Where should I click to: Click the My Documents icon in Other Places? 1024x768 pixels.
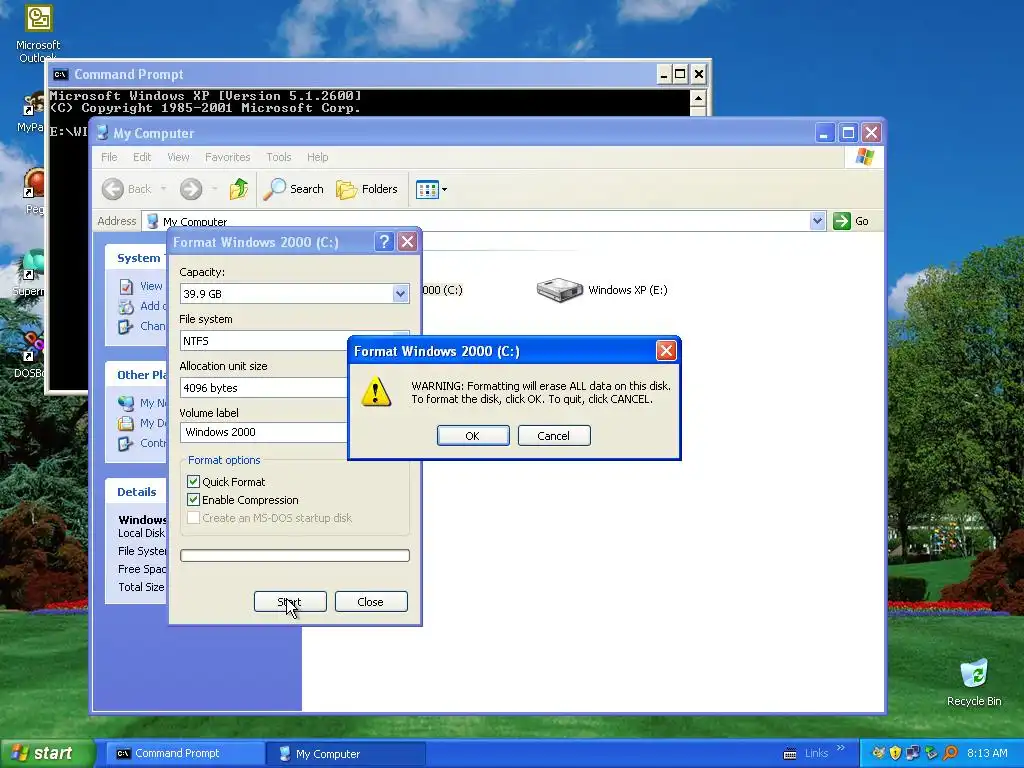click(126, 423)
